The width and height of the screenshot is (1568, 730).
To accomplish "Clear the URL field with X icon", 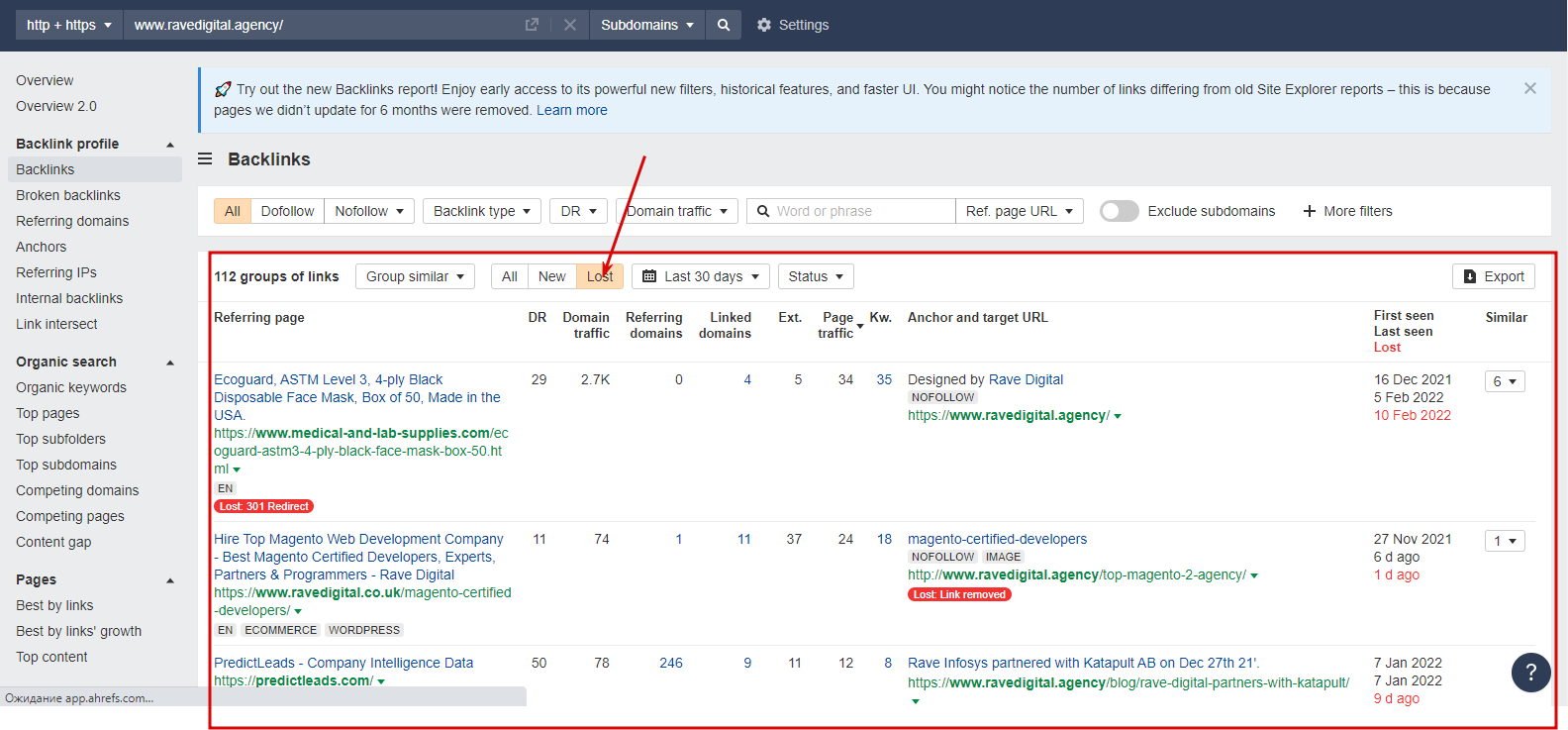I will [x=570, y=25].
